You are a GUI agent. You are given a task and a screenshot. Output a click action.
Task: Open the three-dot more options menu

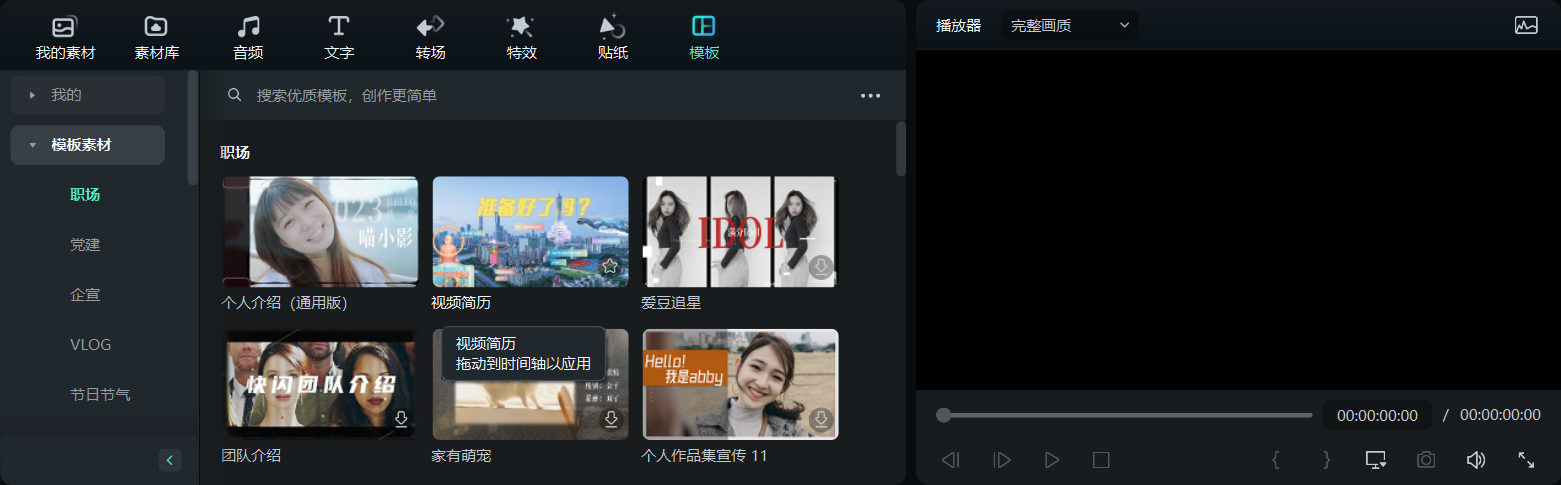[870, 96]
